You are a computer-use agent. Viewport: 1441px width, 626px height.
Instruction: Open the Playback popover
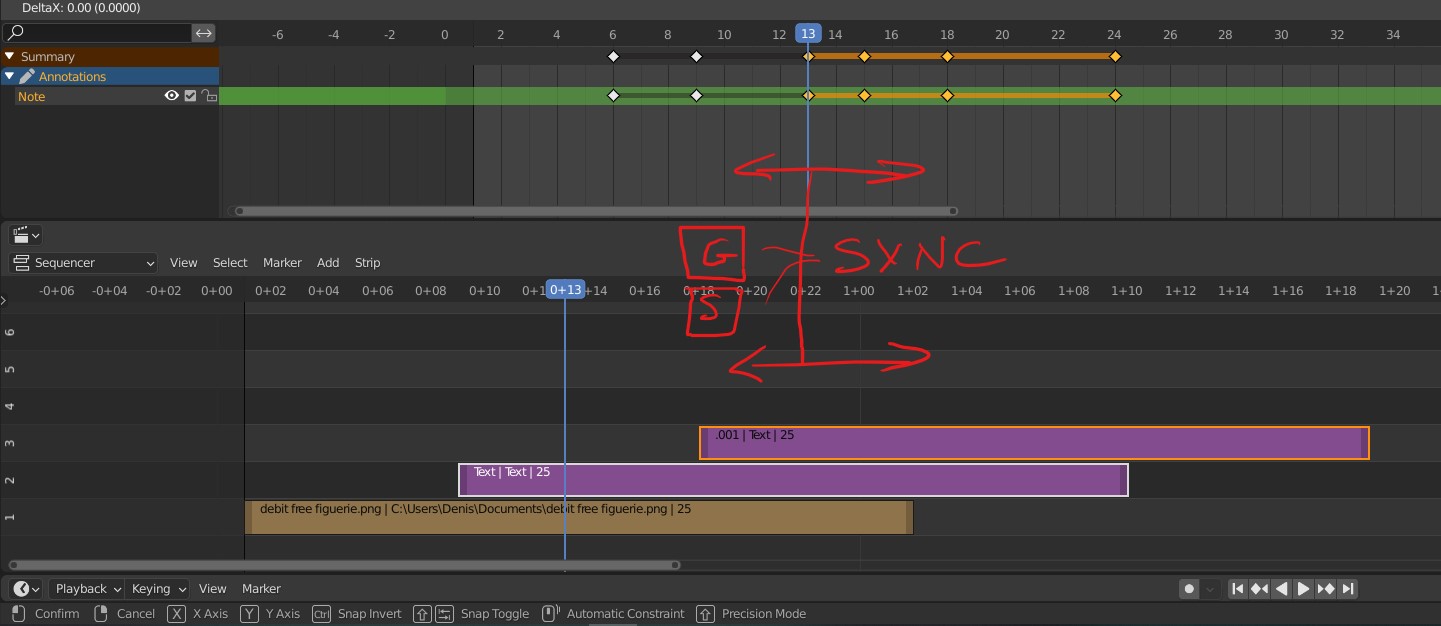pos(86,589)
